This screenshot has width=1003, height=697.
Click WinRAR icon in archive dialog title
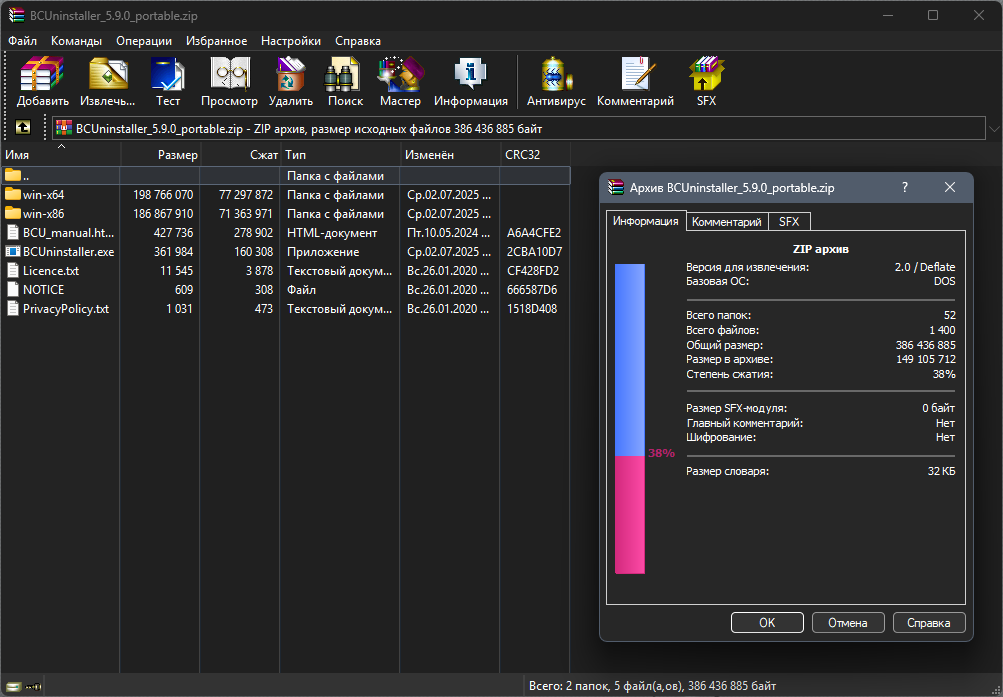(x=616, y=187)
